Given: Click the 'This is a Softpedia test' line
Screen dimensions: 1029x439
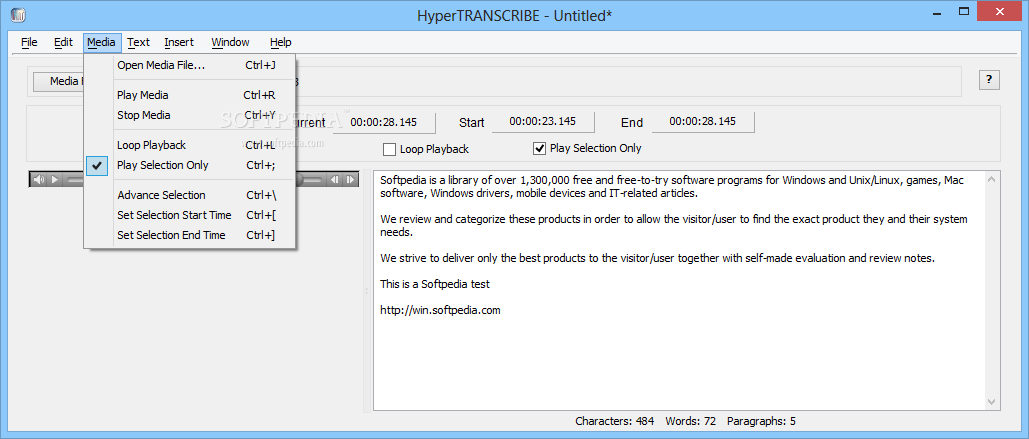Looking at the screenshot, I should coord(435,284).
